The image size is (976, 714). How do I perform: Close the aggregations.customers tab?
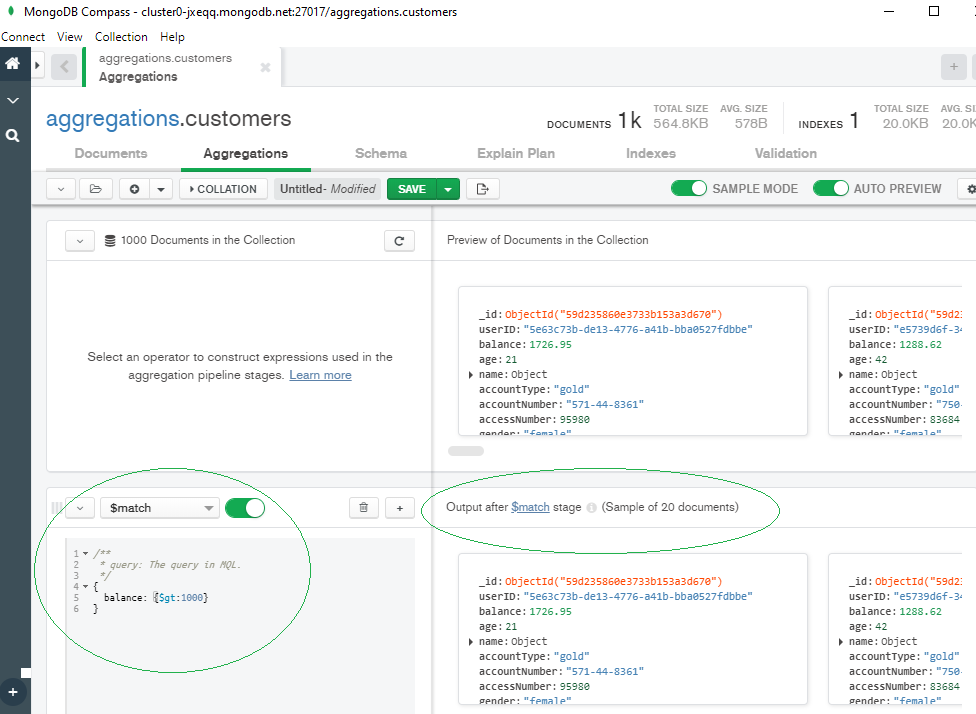(x=265, y=68)
